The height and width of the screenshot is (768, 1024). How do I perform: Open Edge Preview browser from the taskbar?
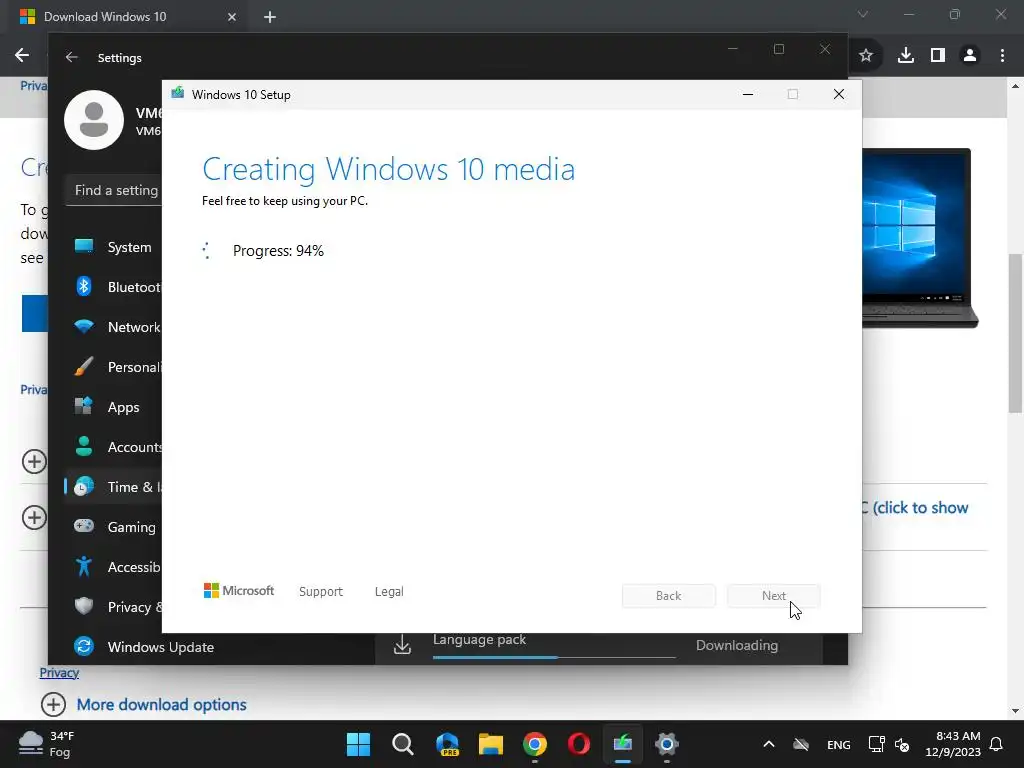coord(447,744)
